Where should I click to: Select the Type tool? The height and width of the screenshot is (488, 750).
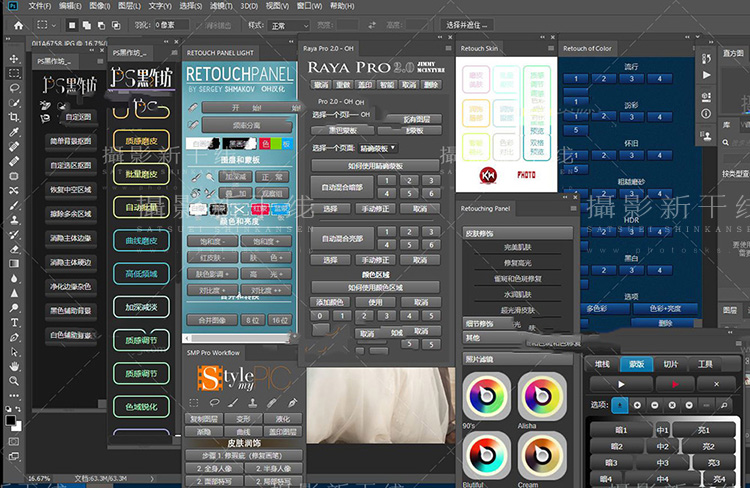click(14, 322)
